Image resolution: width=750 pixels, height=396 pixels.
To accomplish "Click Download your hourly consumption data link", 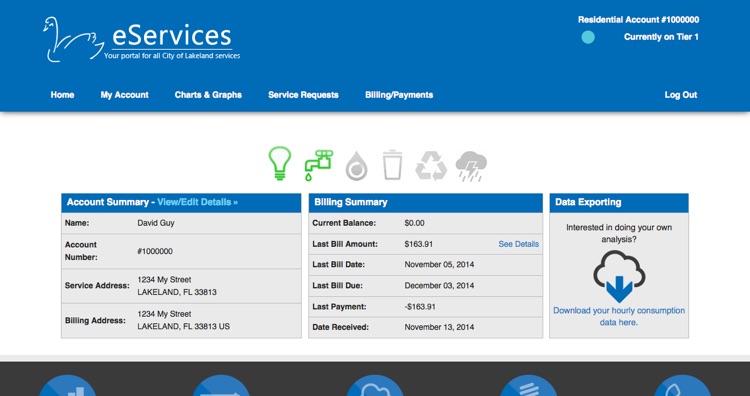I will point(619,316).
